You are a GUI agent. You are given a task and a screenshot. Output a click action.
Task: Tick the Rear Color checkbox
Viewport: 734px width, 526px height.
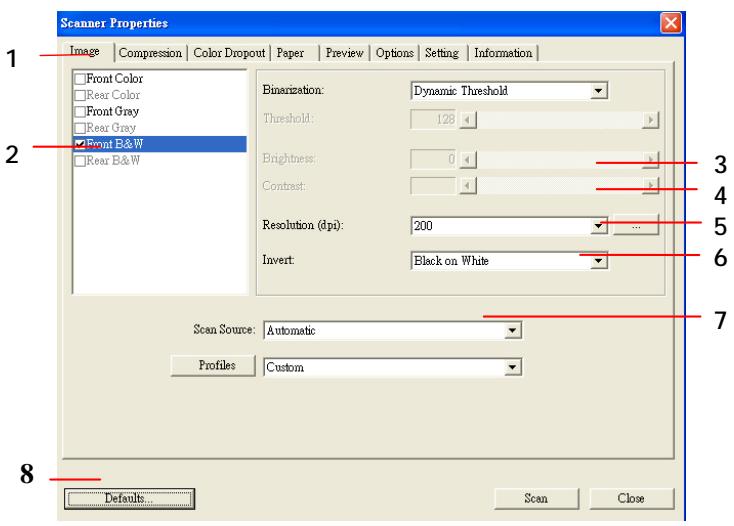80,95
